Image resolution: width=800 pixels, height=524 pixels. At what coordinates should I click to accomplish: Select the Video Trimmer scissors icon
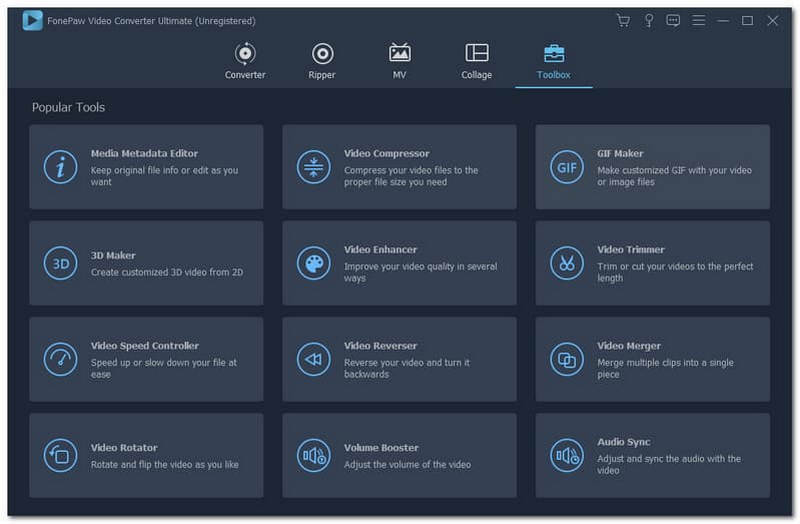point(567,263)
